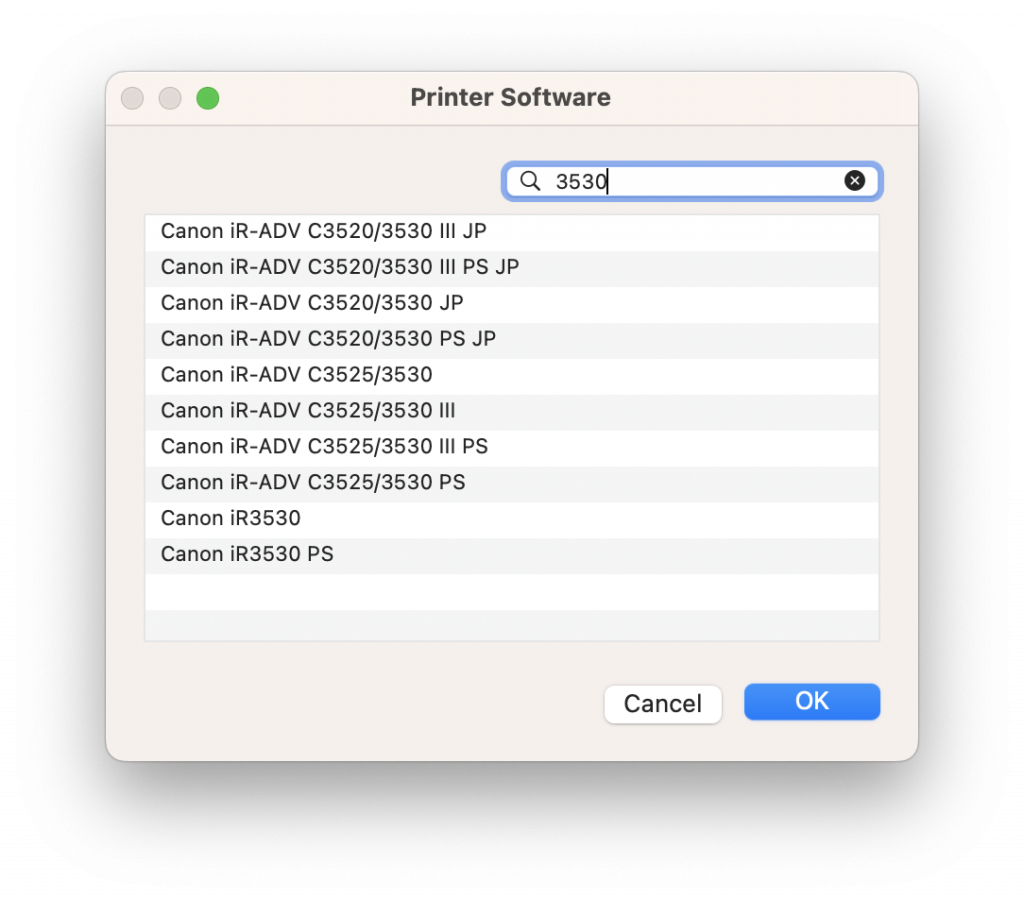Screen dimensions: 1024x901
Task: Click the magnifying glass search icon
Action: coord(530,181)
